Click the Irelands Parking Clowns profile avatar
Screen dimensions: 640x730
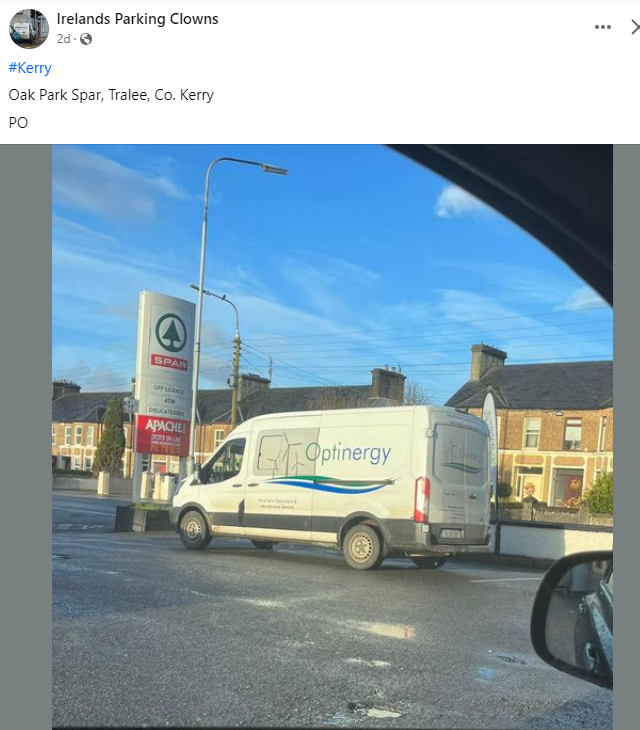click(x=29, y=29)
